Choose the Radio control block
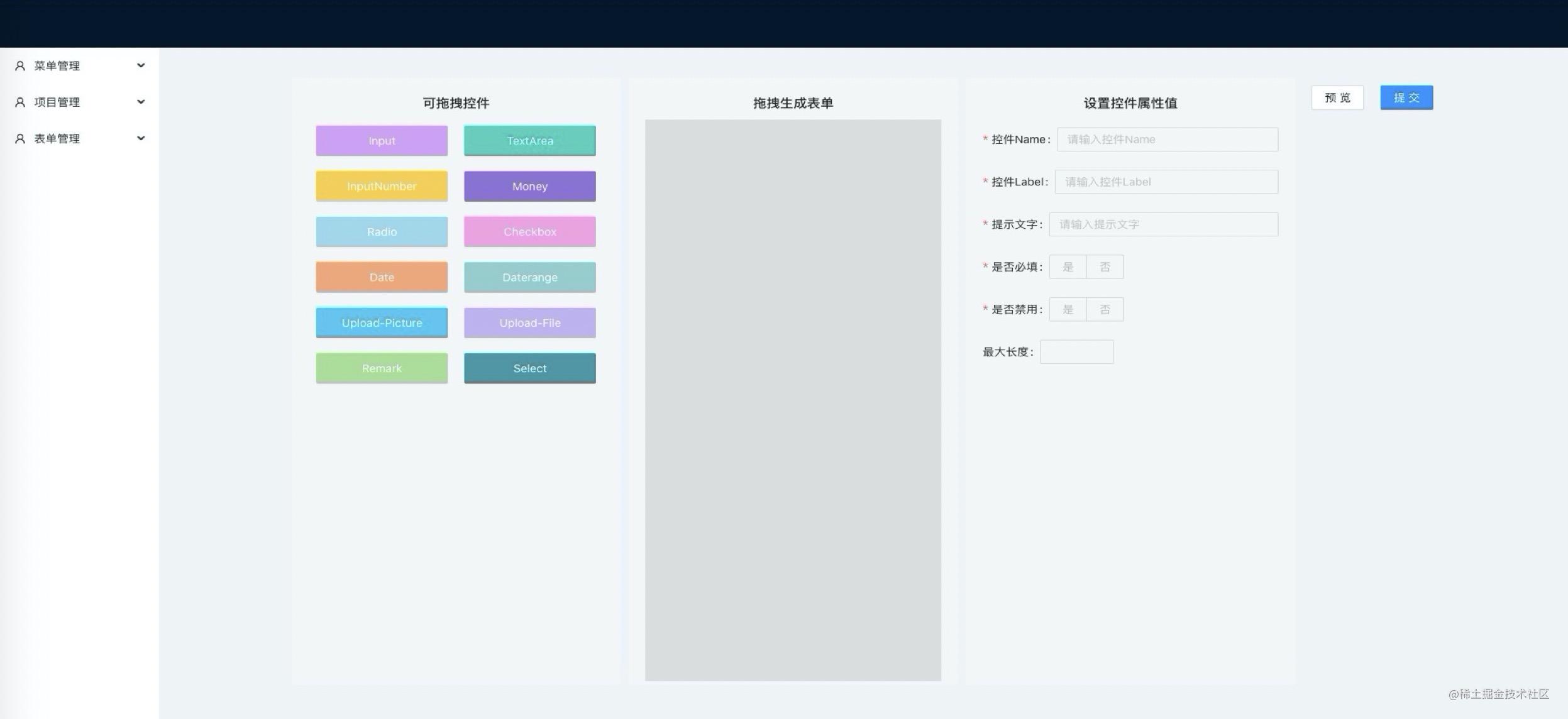The width and height of the screenshot is (1568, 719). 382,232
